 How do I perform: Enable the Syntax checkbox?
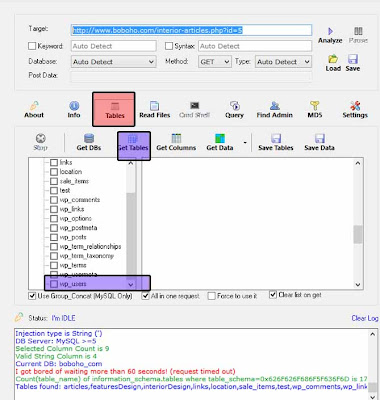[x=169, y=46]
